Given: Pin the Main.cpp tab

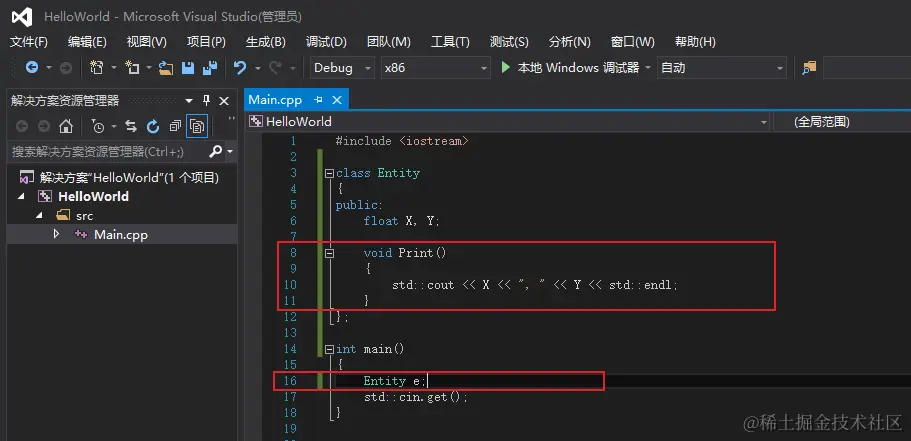Looking at the screenshot, I should point(318,100).
